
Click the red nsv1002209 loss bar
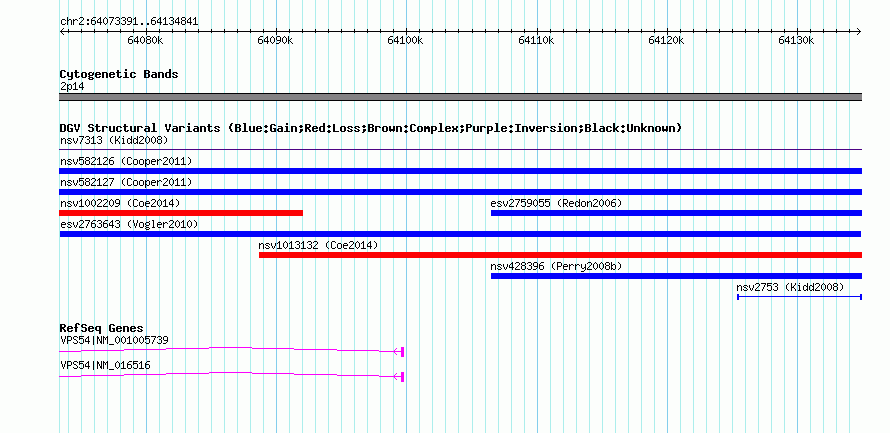[181, 213]
